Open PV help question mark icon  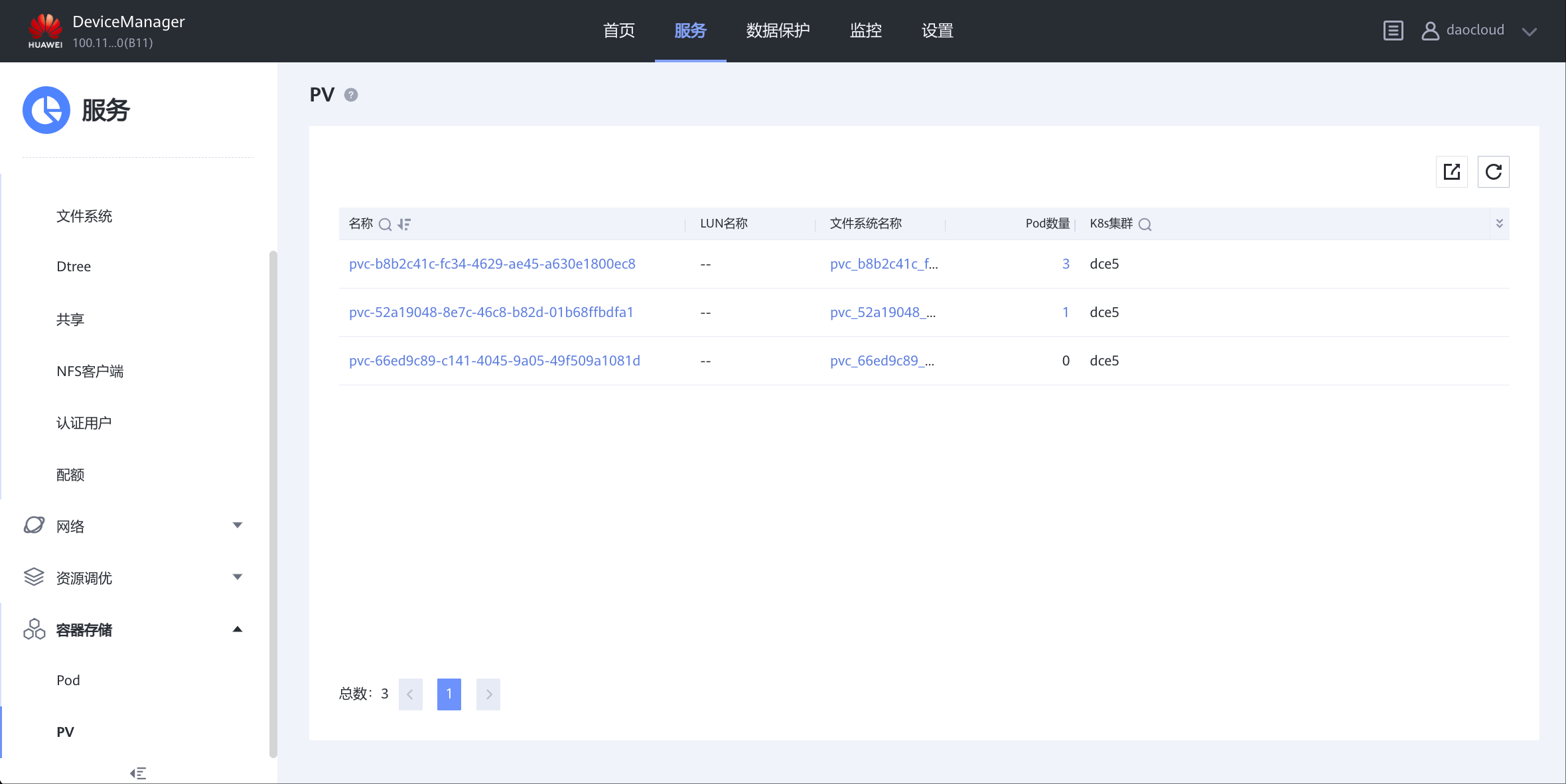pos(351,95)
